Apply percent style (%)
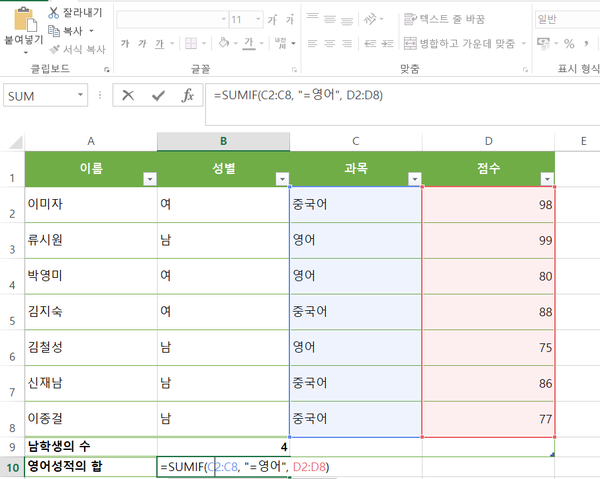Screen dimensions: 600x479 click(x=569, y=44)
